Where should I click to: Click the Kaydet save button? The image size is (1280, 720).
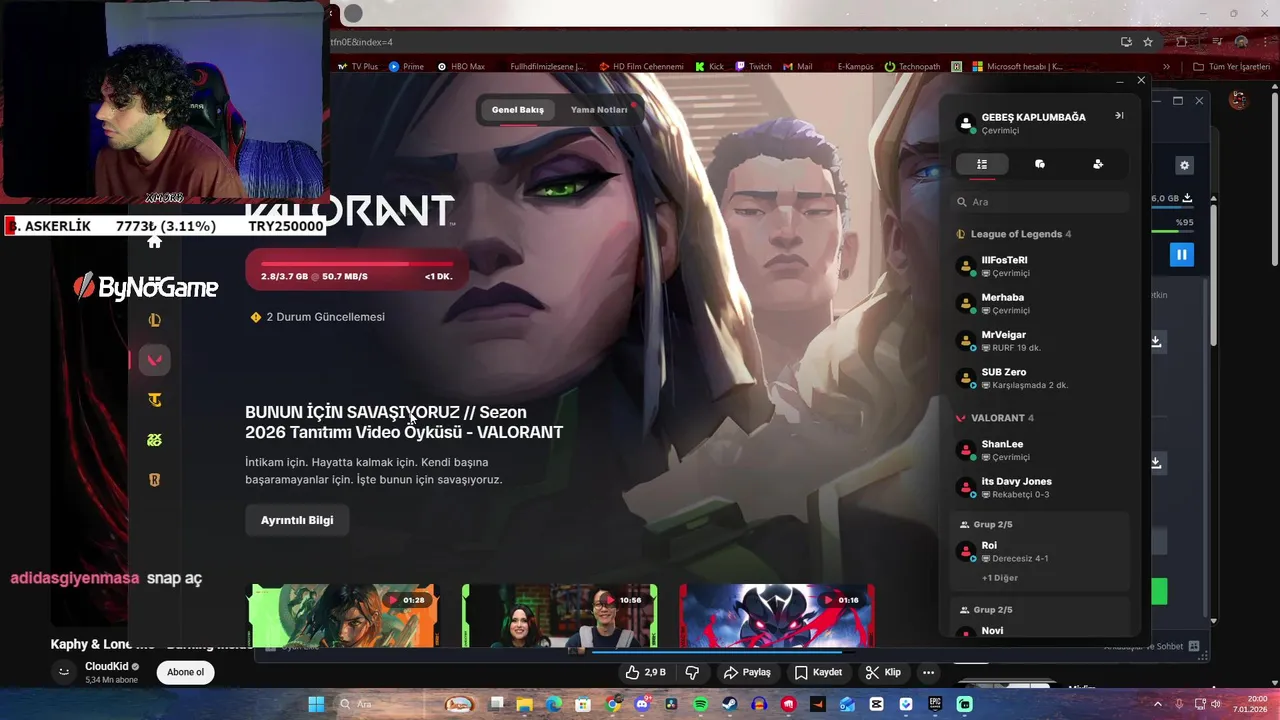(818, 672)
